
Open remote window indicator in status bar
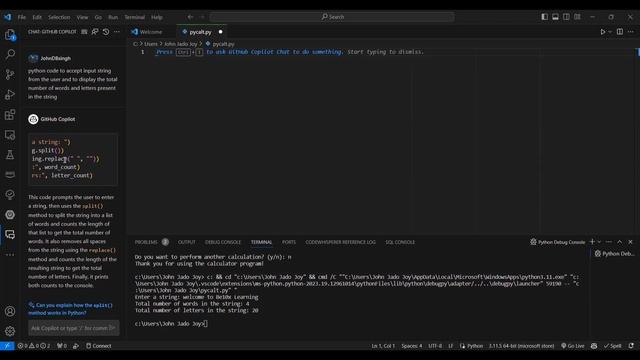coord(7,346)
